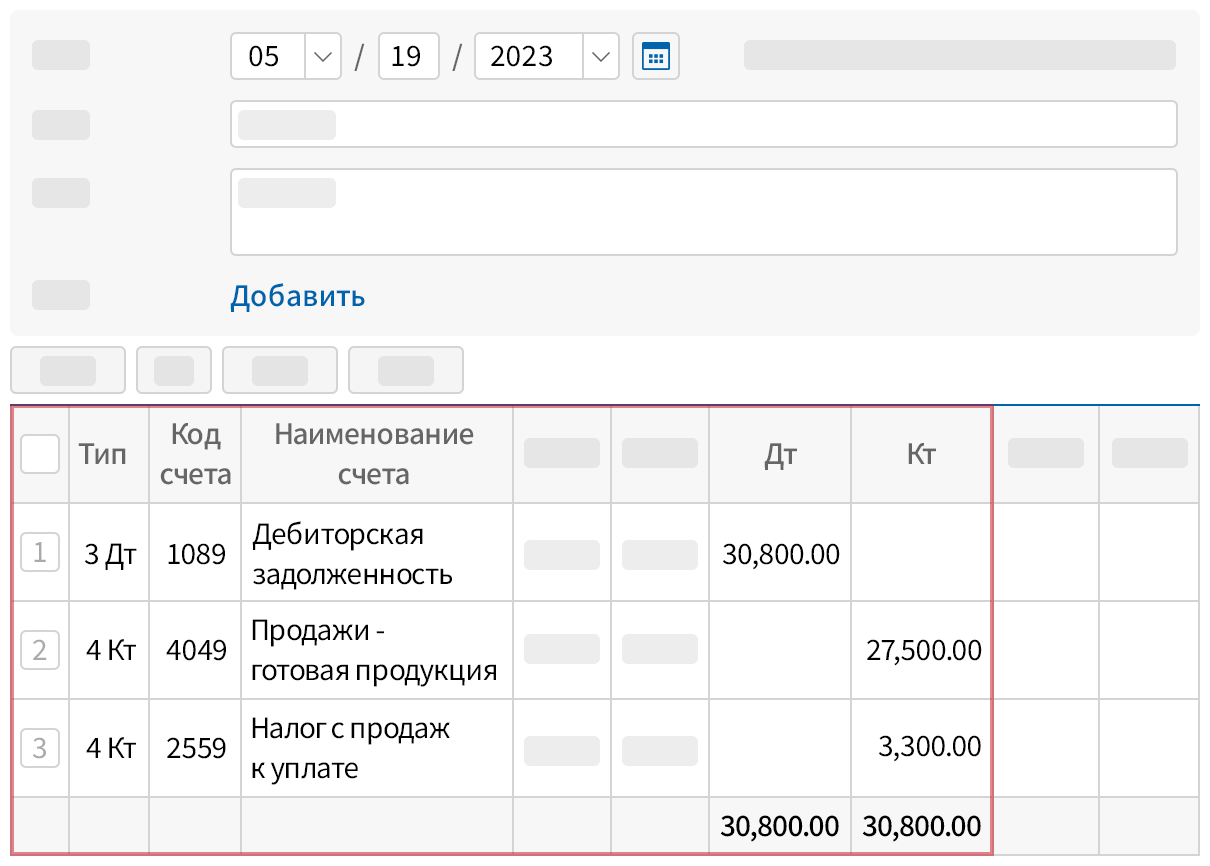Screen dimensions: 1210x866
Task: Click the account code 1089 cell
Action: click(x=194, y=551)
